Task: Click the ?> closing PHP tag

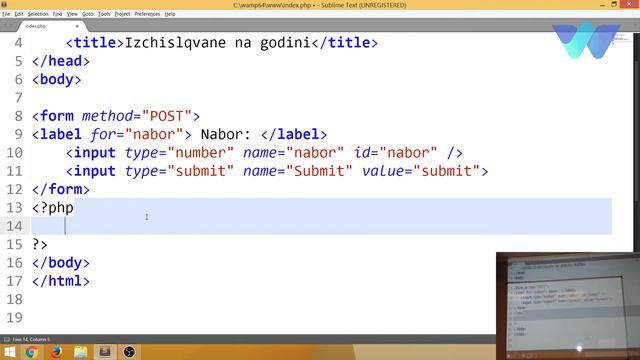Action: [x=40, y=244]
